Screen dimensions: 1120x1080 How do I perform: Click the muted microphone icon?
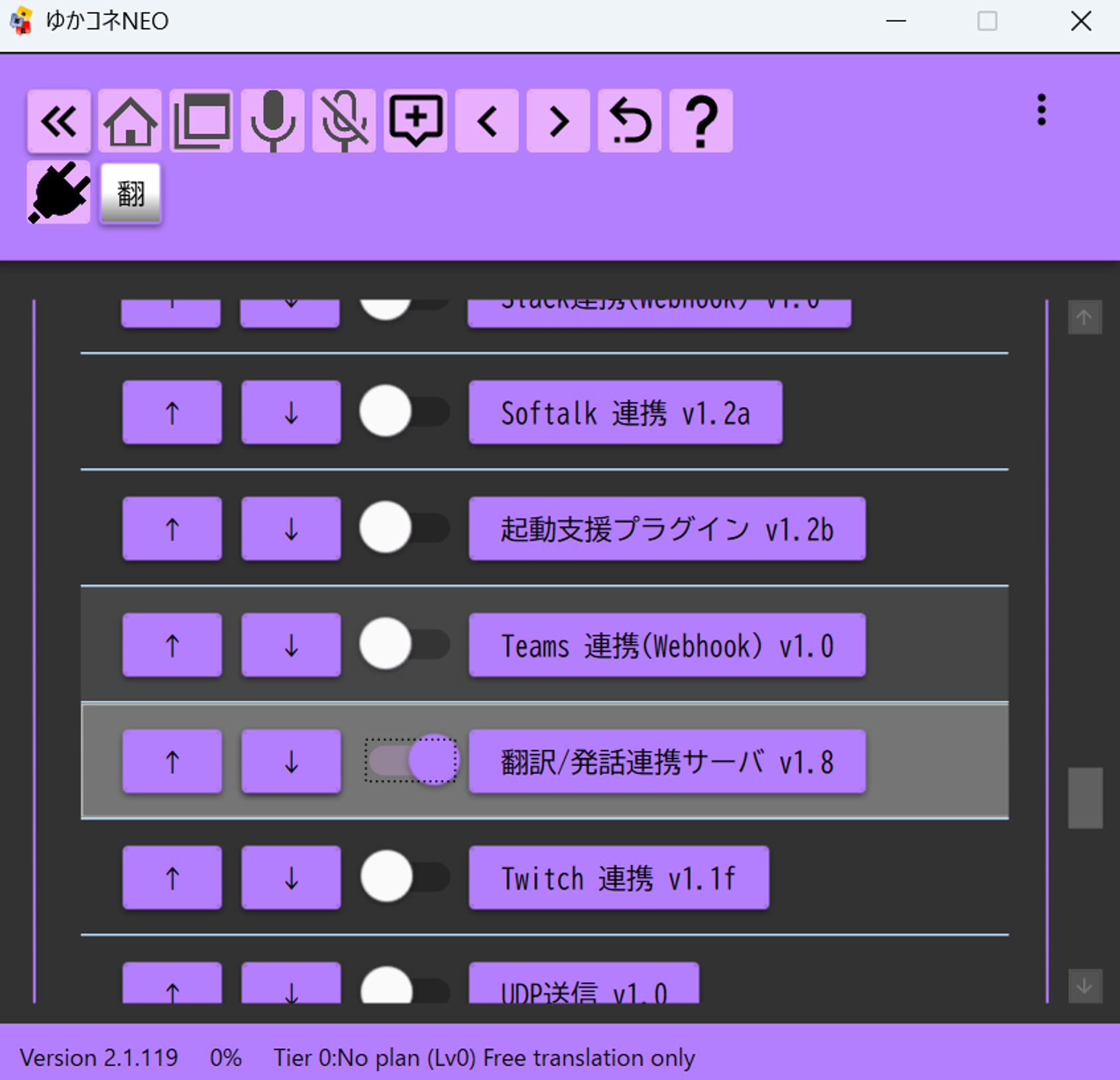(344, 121)
